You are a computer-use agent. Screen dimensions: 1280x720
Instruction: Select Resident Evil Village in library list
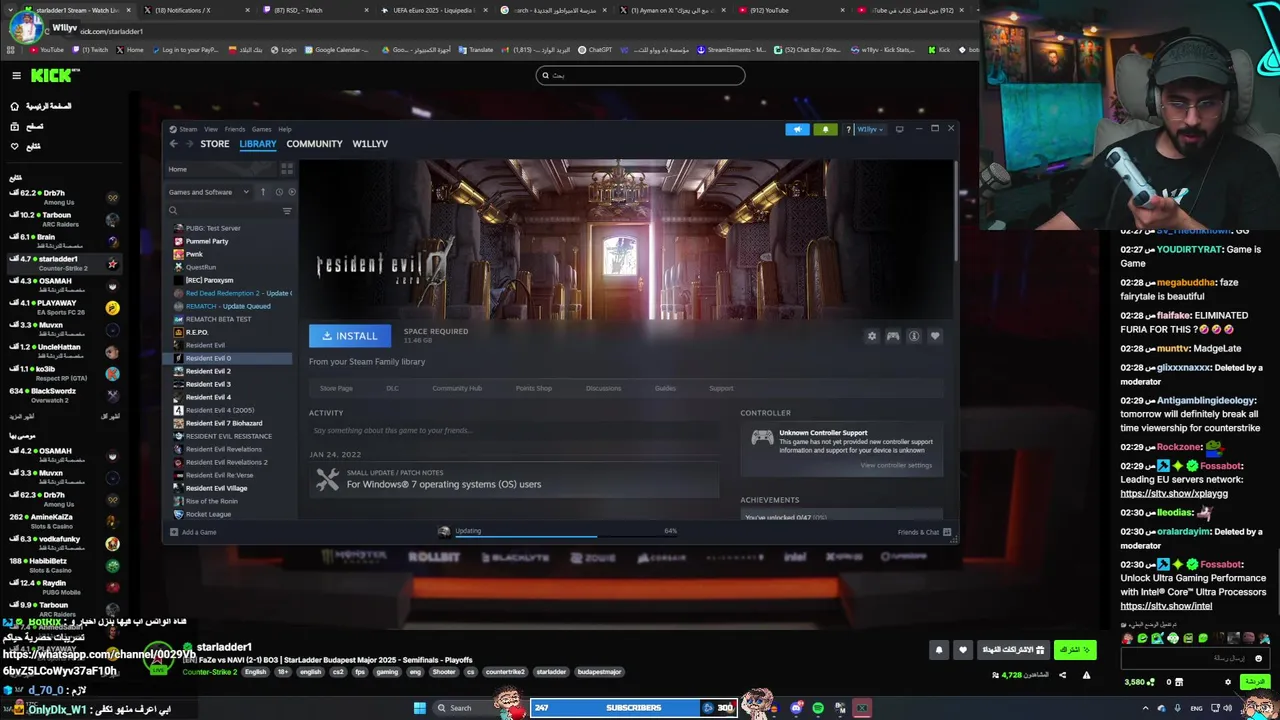pos(216,488)
